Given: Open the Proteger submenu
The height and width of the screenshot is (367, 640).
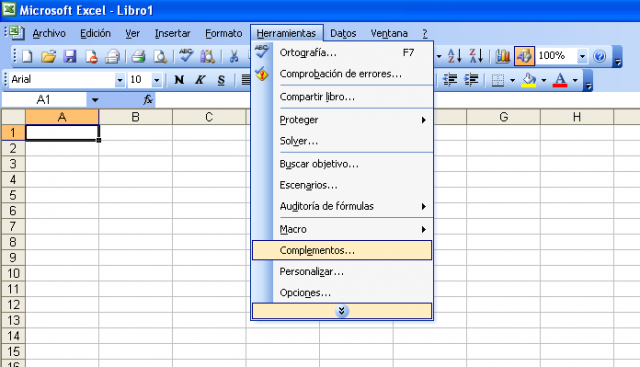Looking at the screenshot, I should 342,120.
